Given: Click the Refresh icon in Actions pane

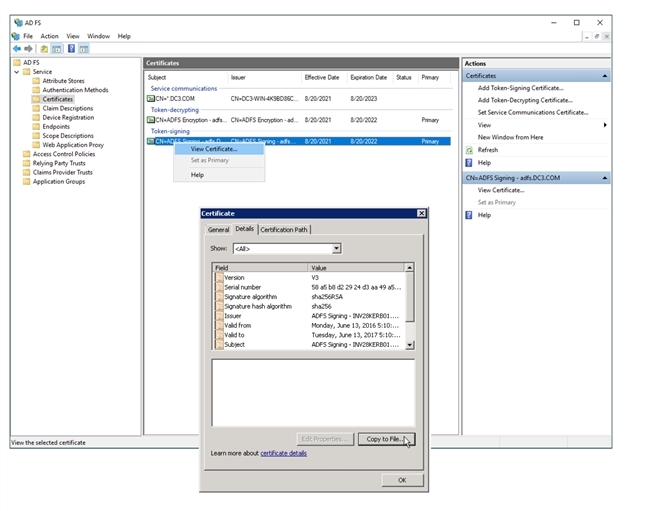Looking at the screenshot, I should coord(469,150).
